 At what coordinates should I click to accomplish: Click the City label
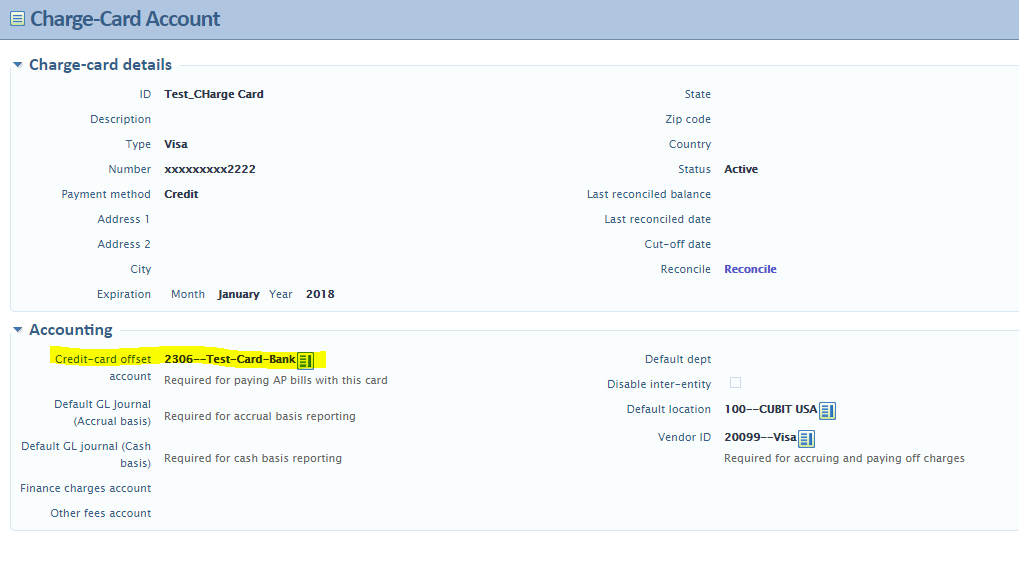[140, 270]
